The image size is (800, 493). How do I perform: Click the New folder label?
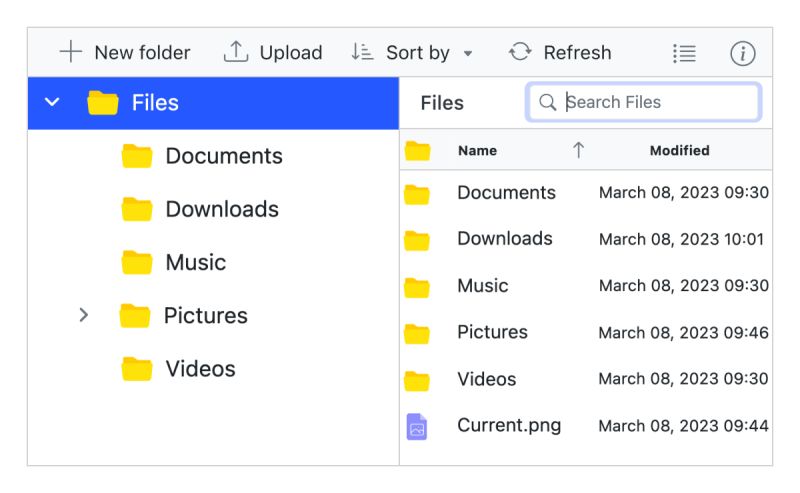(x=142, y=53)
